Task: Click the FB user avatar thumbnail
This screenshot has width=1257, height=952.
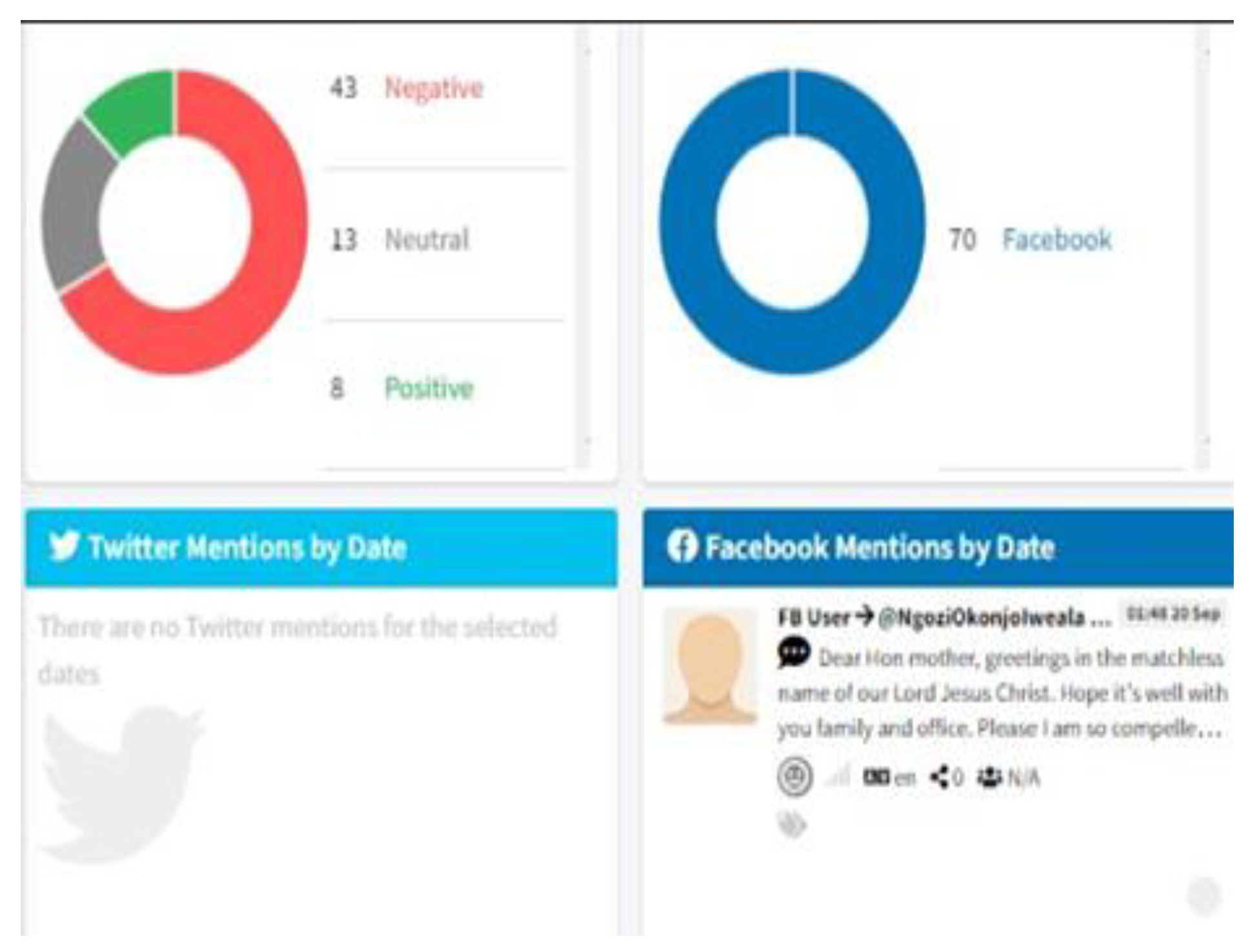Action: (710, 667)
